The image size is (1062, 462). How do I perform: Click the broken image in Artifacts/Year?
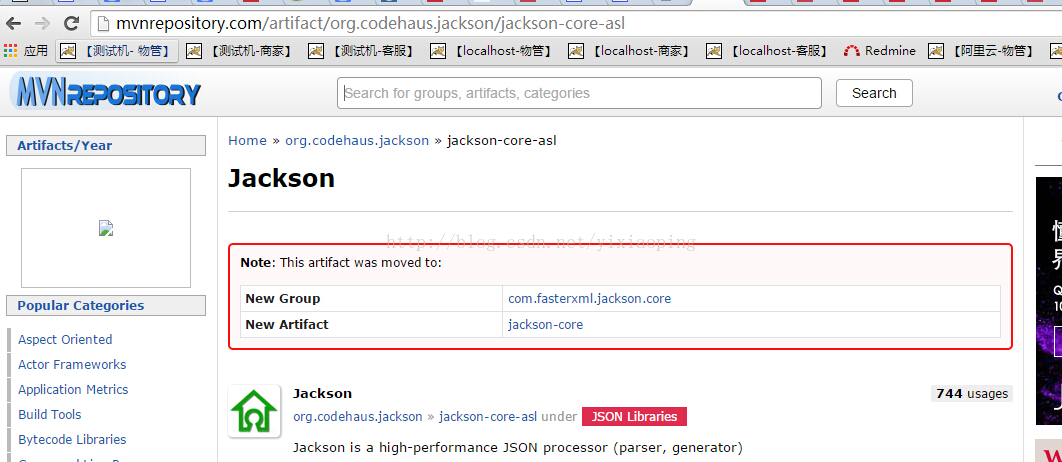point(106,228)
